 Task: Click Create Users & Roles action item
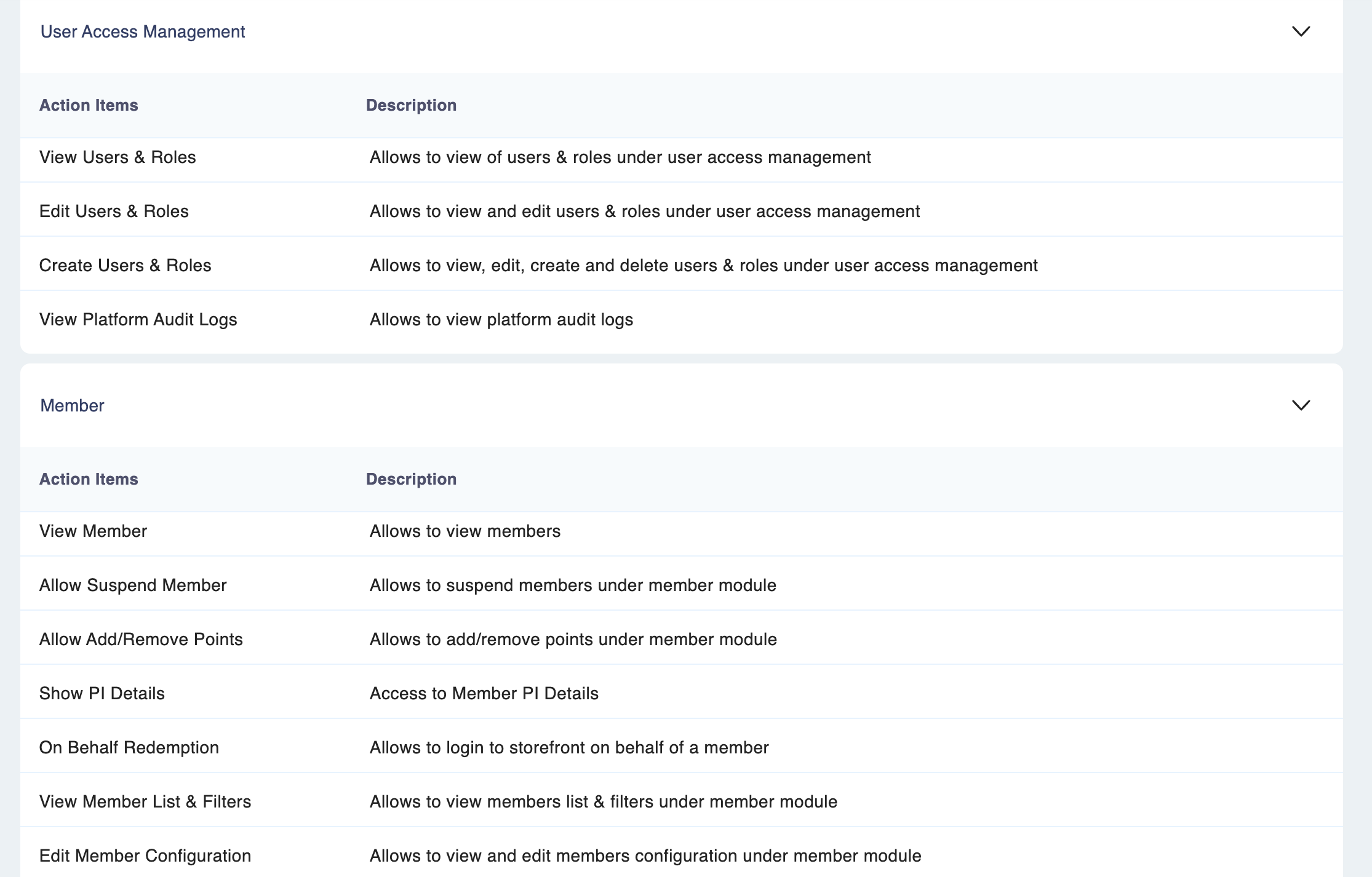(x=125, y=266)
